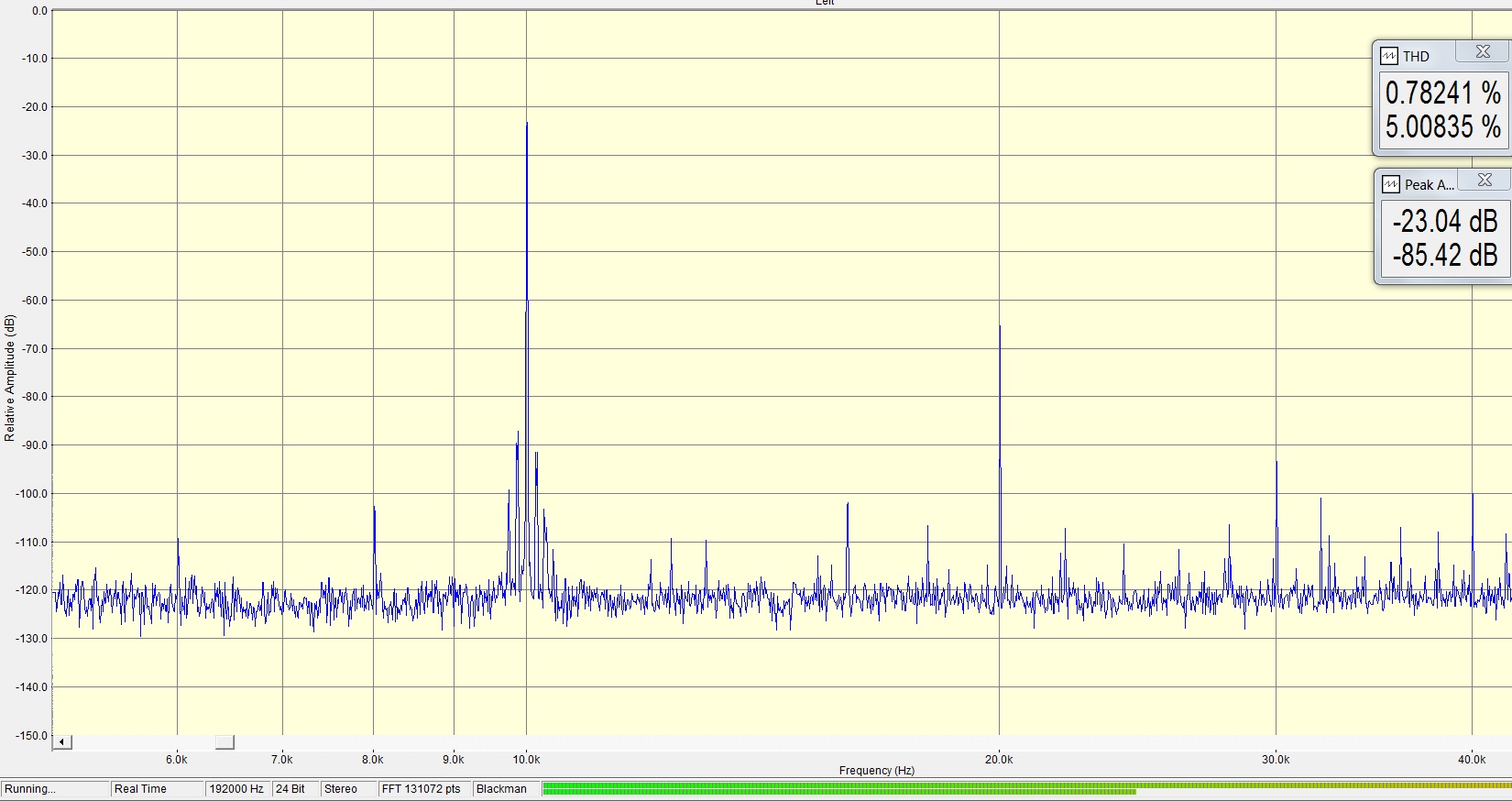Click the -120.0 amplitude axis label
The image size is (1512, 801).
[32, 590]
